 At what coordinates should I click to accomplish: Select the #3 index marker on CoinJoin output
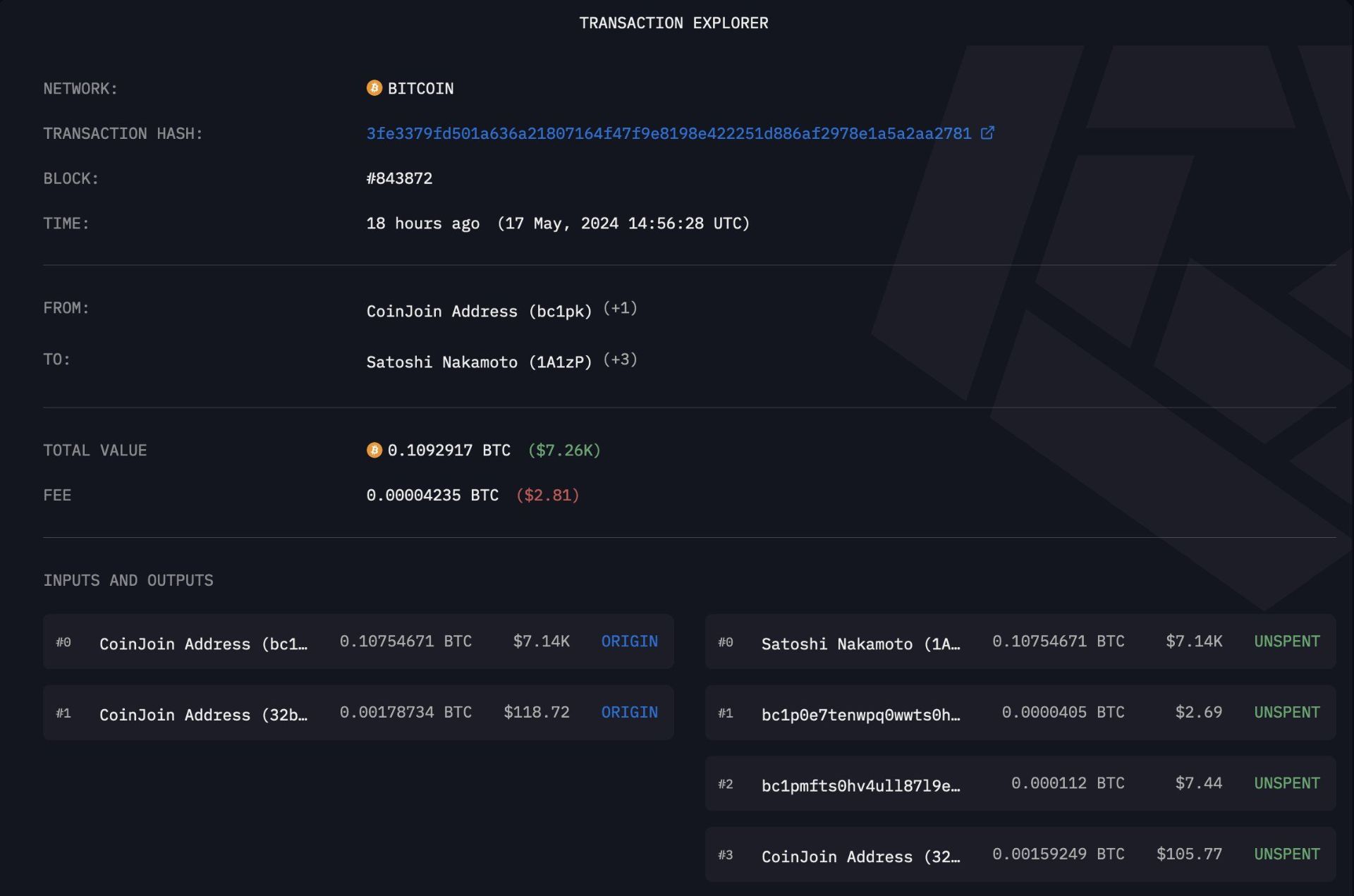[x=726, y=854]
